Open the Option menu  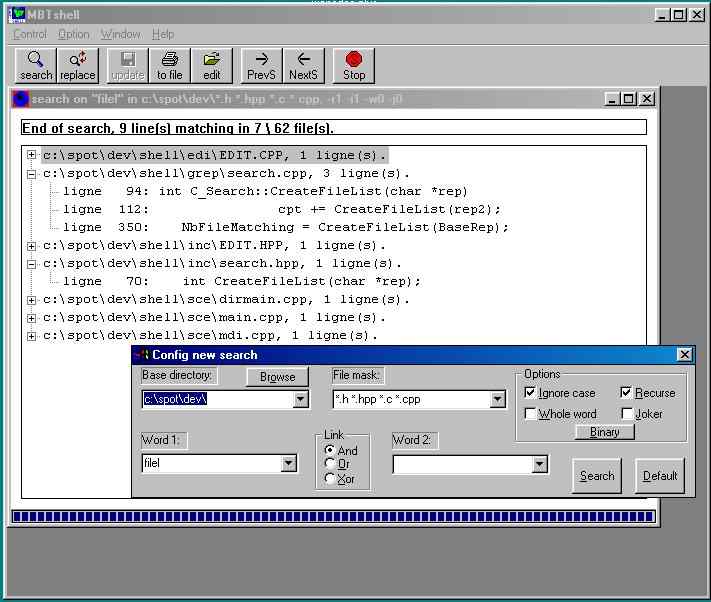73,34
